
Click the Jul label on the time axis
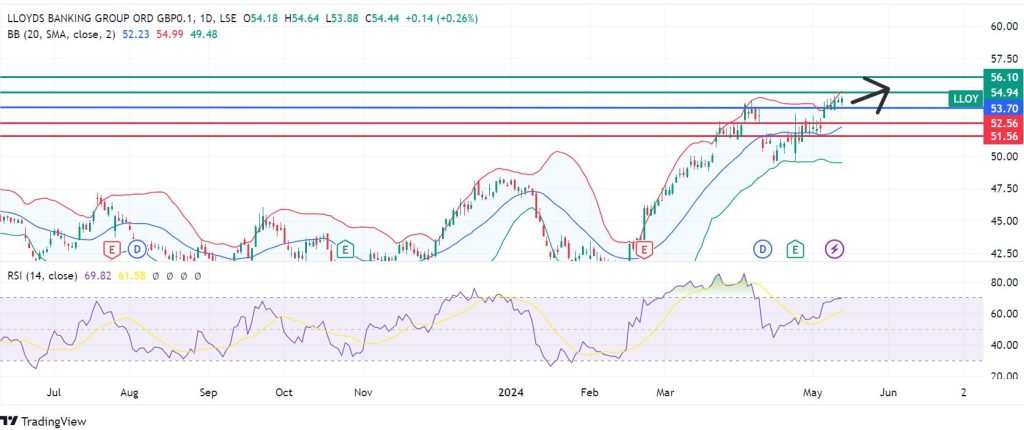pos(55,393)
